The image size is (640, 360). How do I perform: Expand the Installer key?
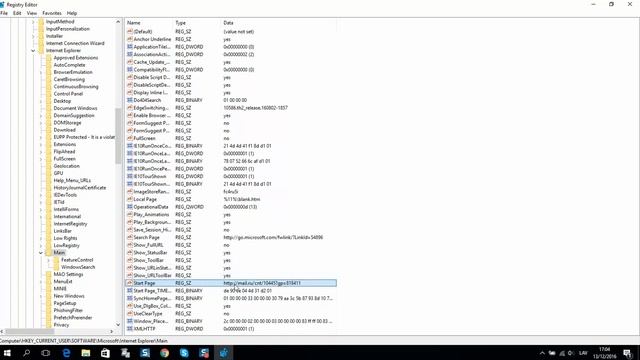click(33, 36)
